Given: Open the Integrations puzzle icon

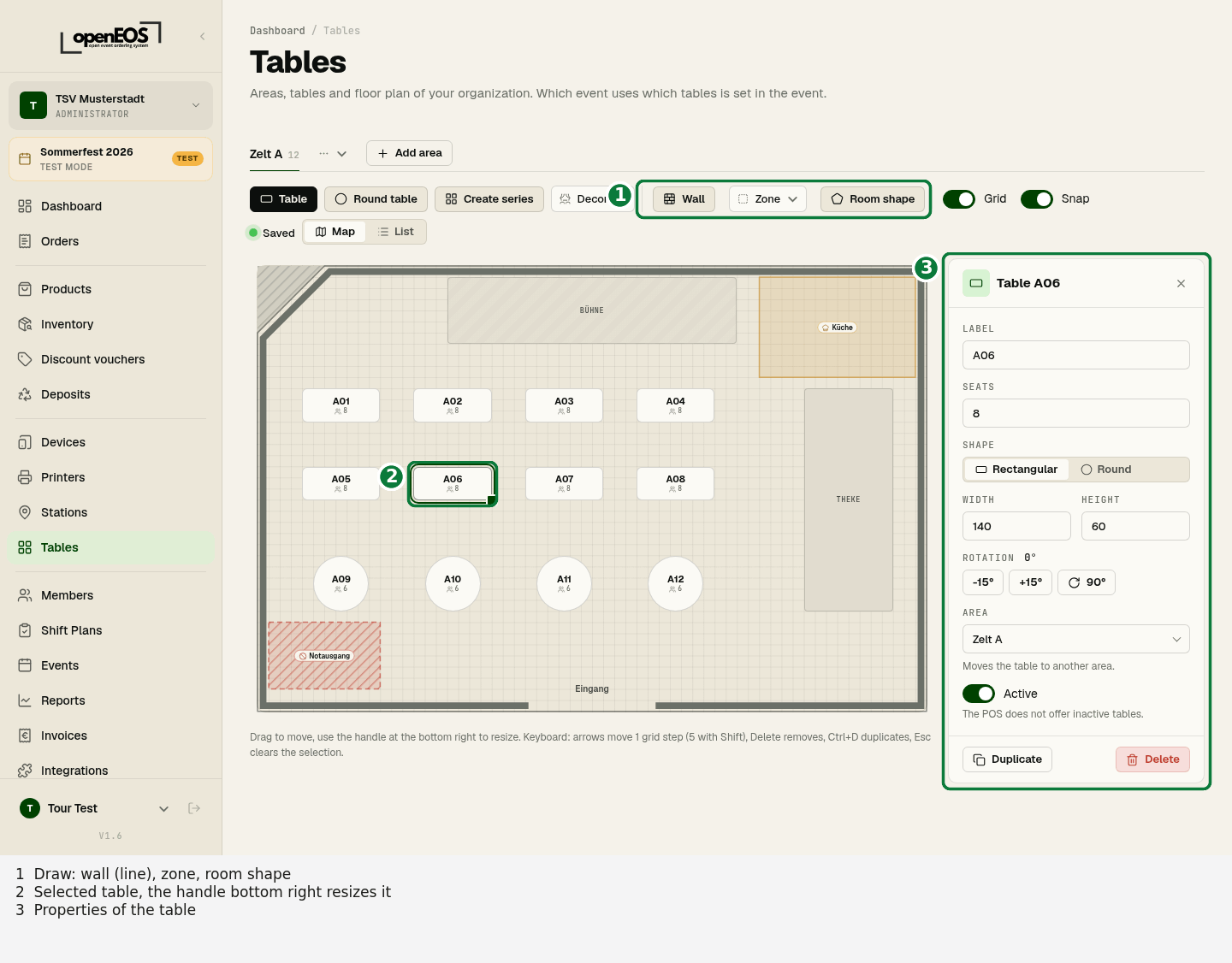Looking at the screenshot, I should pos(25,771).
